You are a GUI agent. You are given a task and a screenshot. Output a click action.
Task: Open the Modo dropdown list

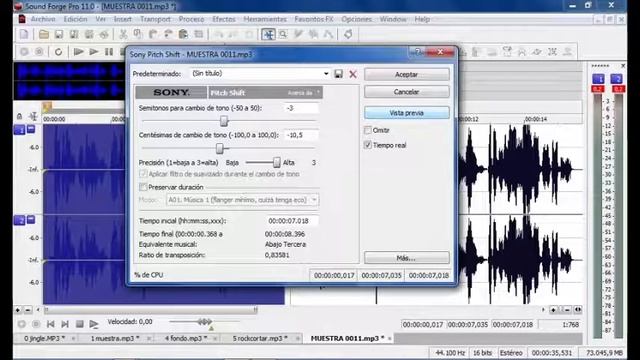(314, 200)
